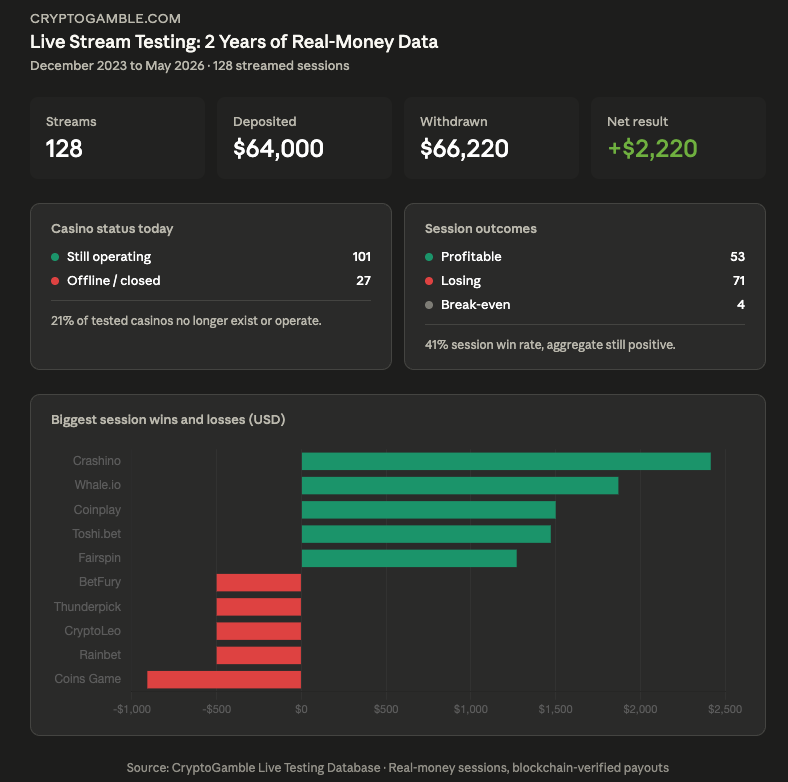Click the 'Coinplay' axis label
Image resolution: width=788 pixels, height=782 pixels.
pos(97,510)
